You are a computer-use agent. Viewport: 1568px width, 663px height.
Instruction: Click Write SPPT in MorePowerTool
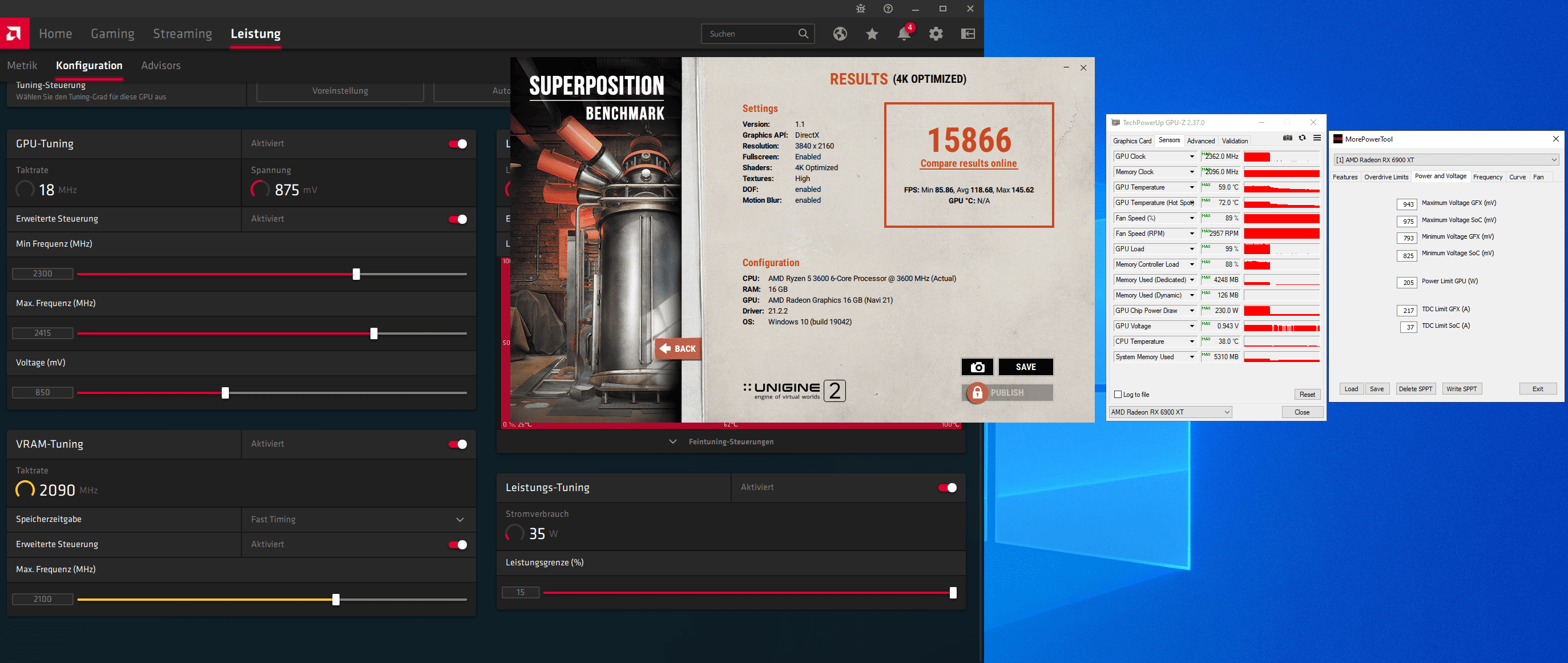[x=1461, y=389]
